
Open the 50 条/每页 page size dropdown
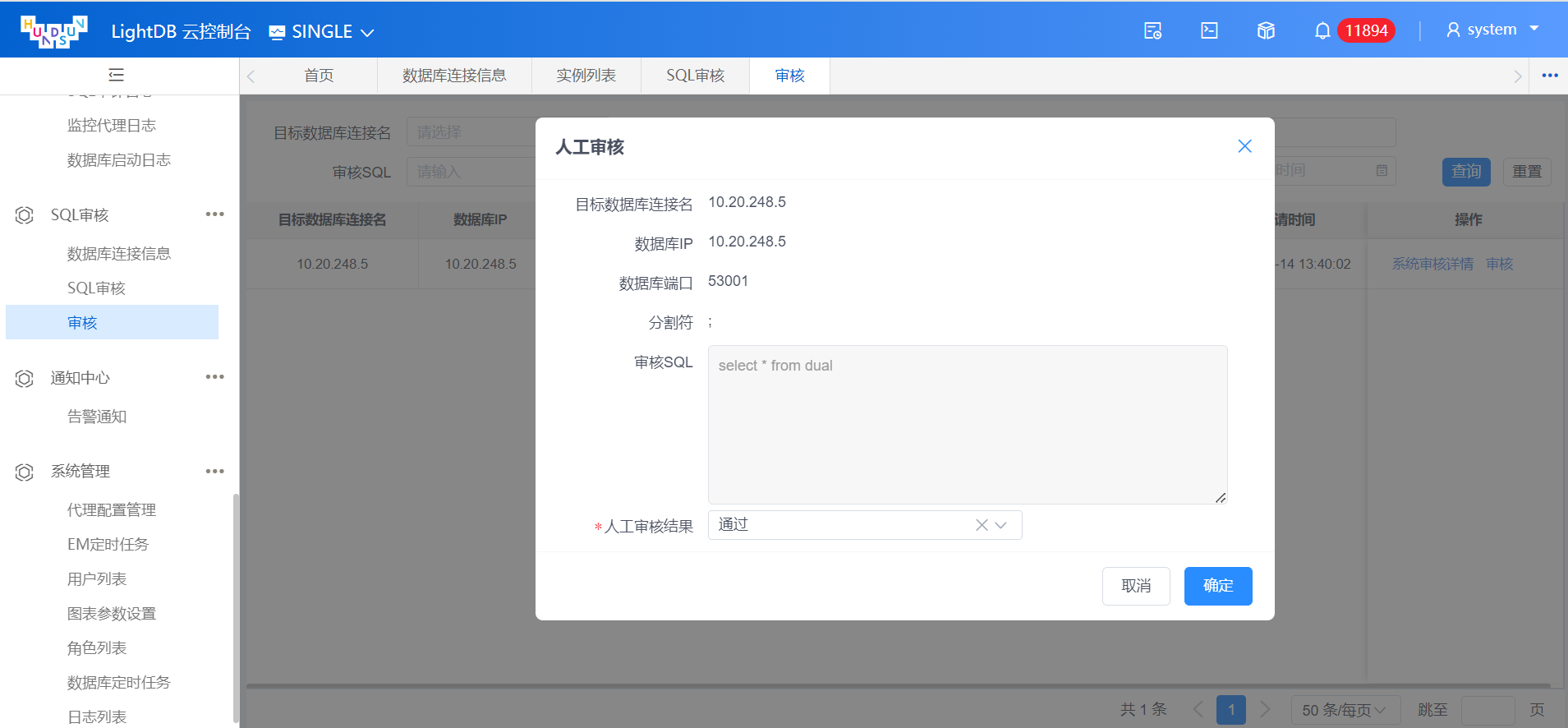click(x=1345, y=710)
